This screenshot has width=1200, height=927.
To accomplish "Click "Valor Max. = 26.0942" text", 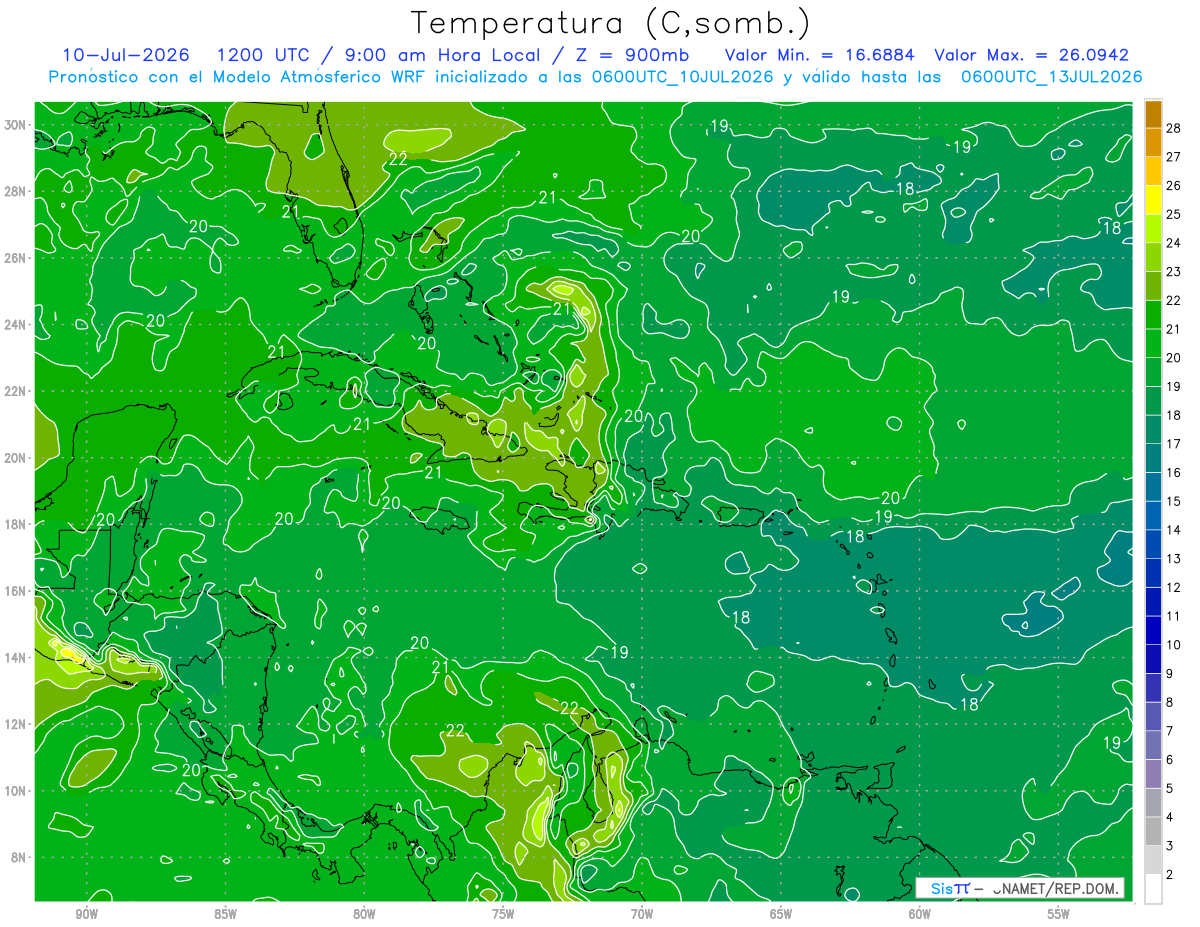I will click(1032, 55).
